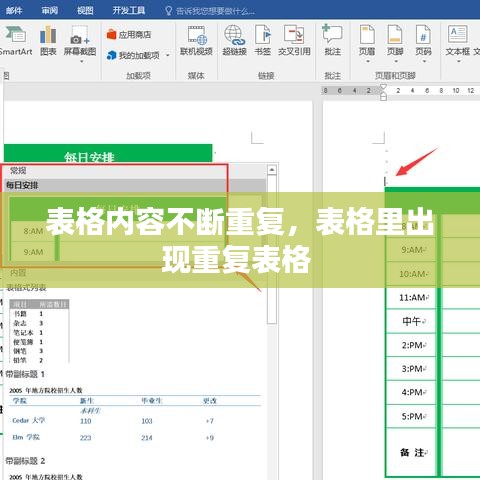Expand the screenshot (屏幕截图) dropdown arrow
480x480 pixels.
[82, 61]
